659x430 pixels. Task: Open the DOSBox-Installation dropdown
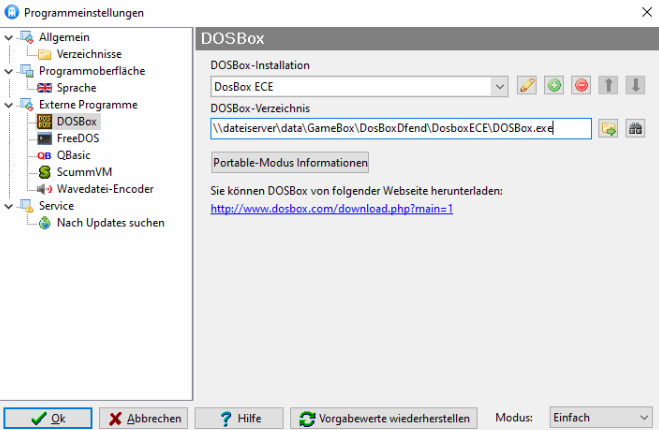click(x=500, y=87)
